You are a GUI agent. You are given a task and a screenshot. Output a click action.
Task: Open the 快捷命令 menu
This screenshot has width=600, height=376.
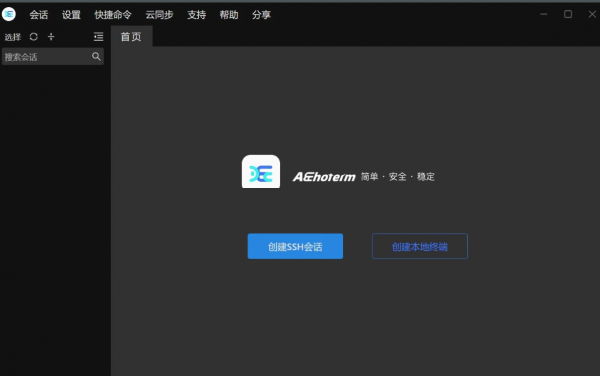click(x=113, y=15)
